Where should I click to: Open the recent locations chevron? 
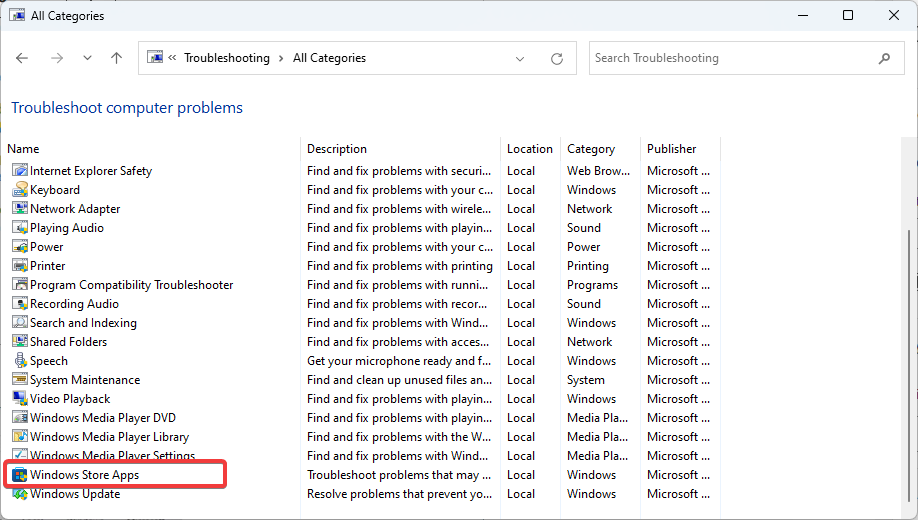[87, 58]
